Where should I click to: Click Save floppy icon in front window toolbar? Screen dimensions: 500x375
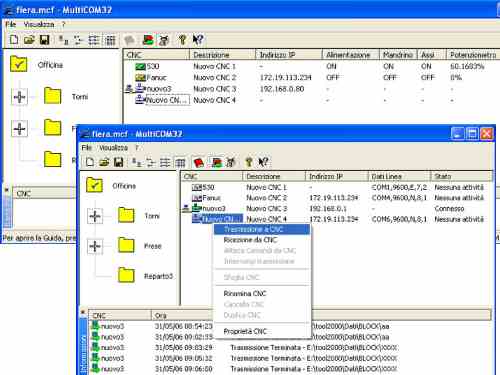pos(118,162)
